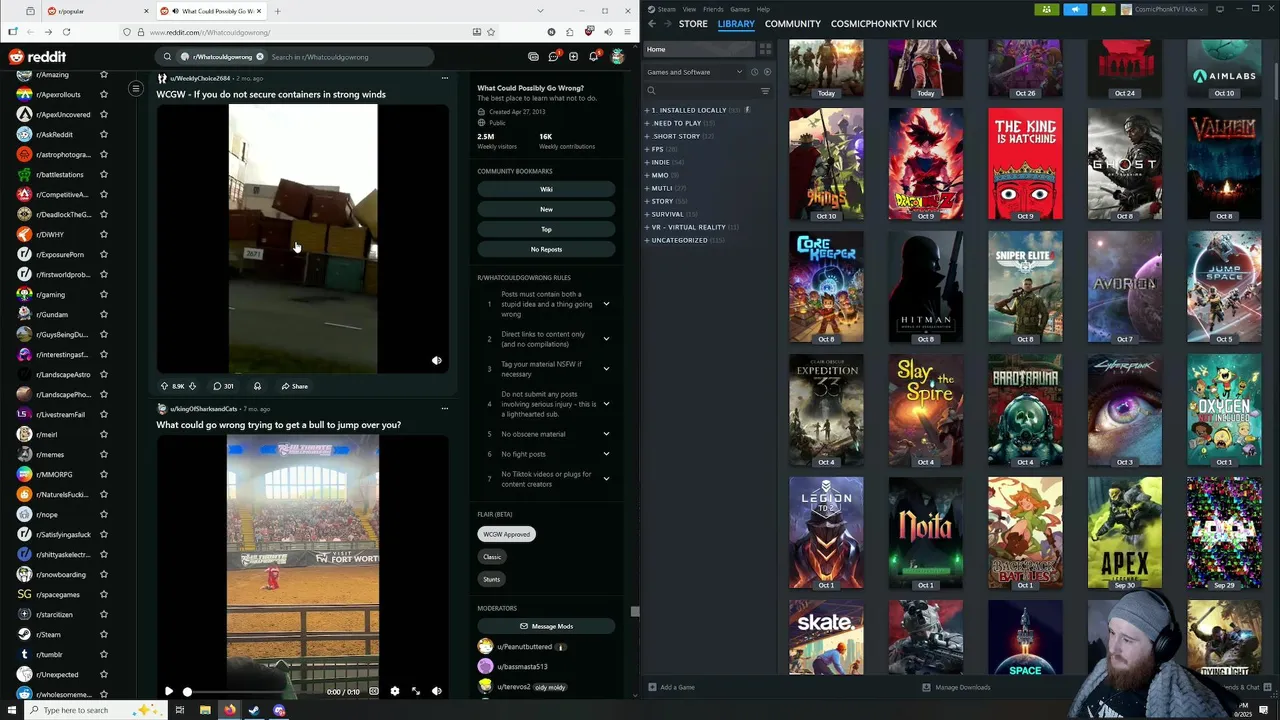Expand Steam FPS collection
This screenshot has height=720, width=1280.
point(647,149)
